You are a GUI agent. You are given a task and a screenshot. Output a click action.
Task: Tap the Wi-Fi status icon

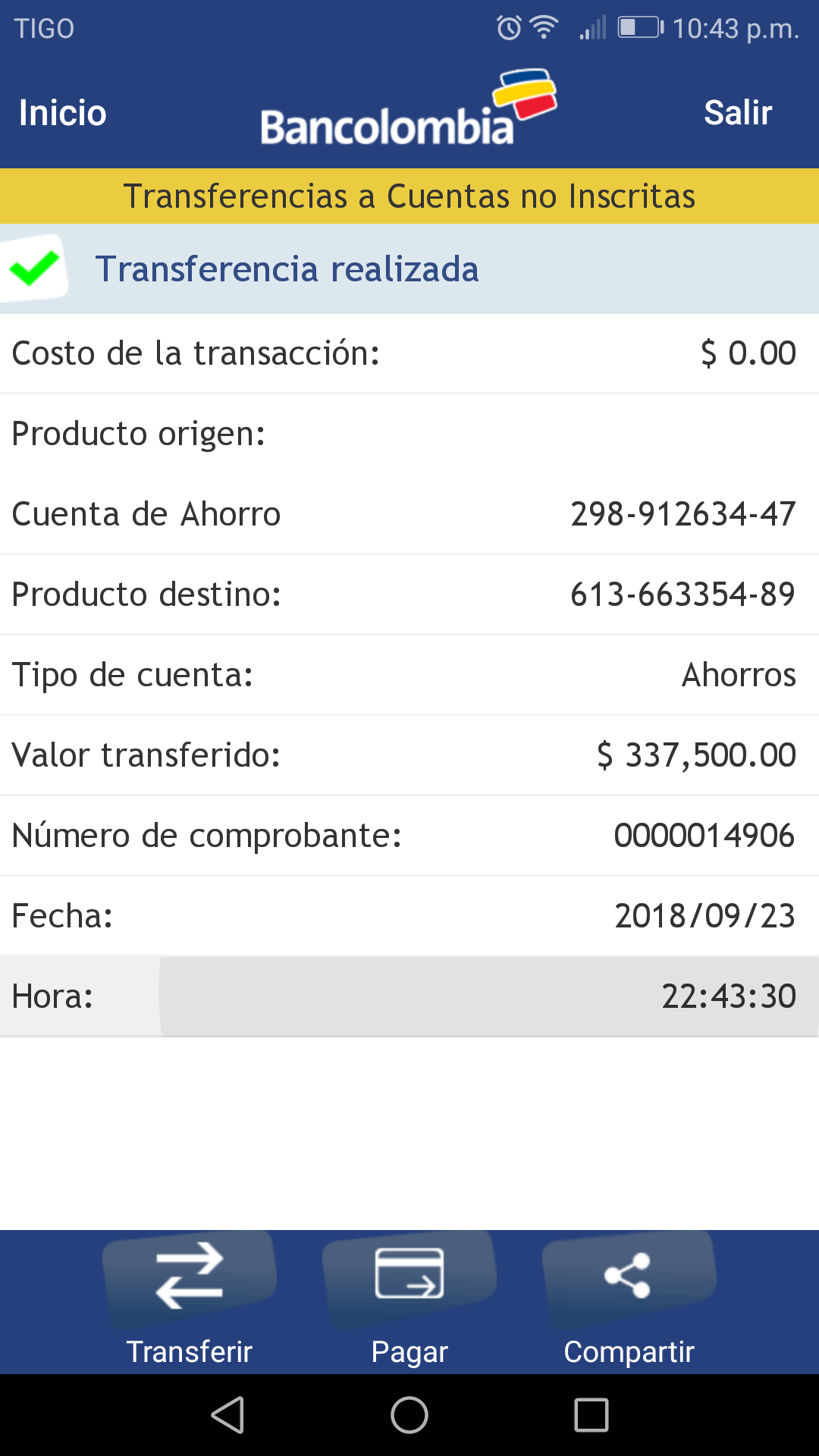click(x=544, y=27)
